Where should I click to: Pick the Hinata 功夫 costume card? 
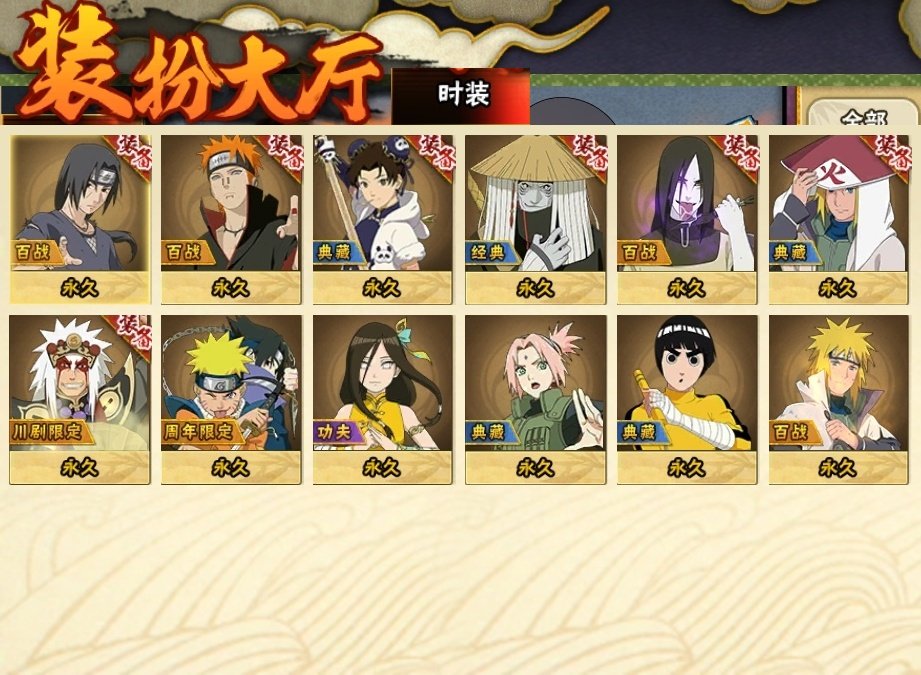pos(383,399)
